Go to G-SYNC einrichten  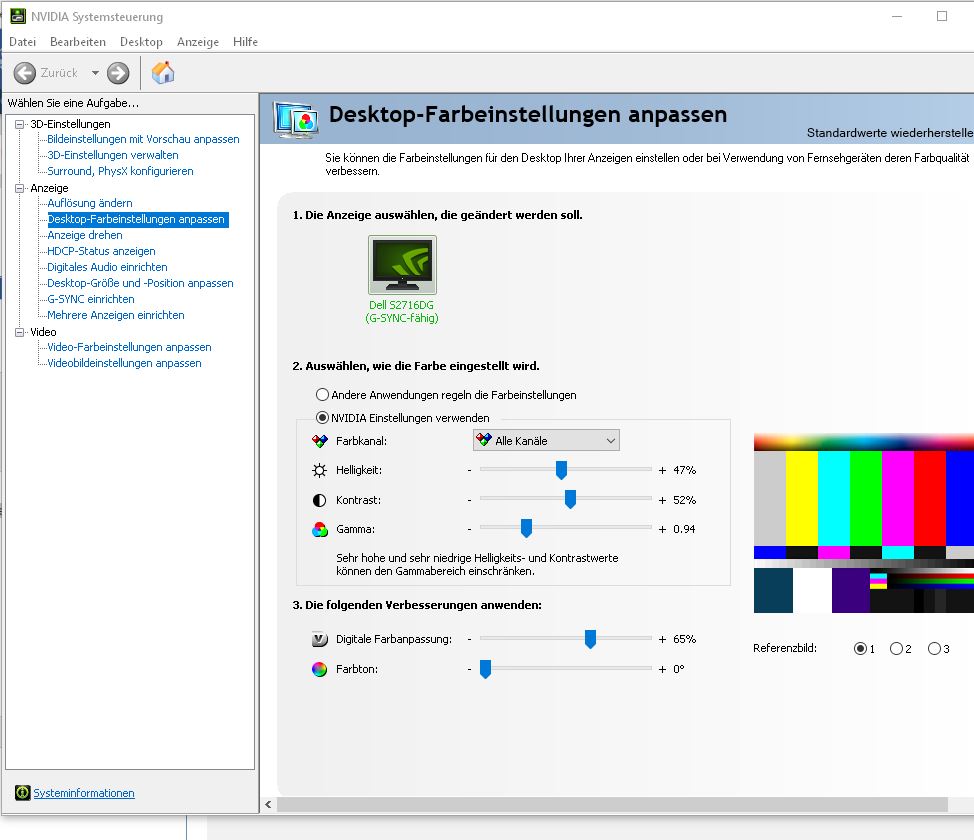[x=91, y=299]
